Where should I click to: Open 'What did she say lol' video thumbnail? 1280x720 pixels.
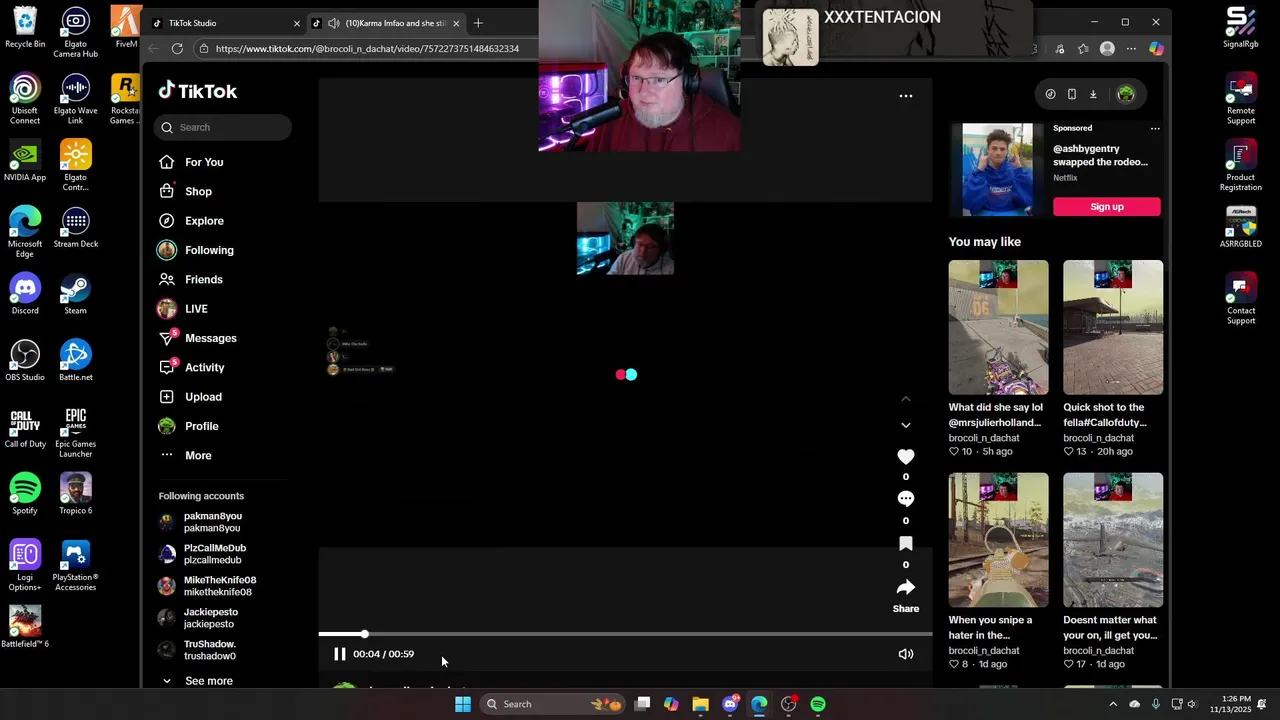point(998,328)
